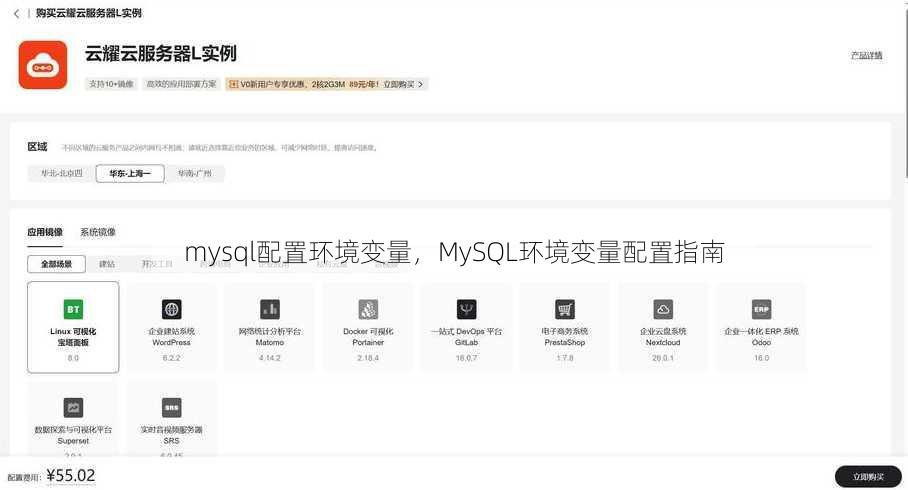Choose the Odoo ERP image icon
The width and height of the screenshot is (908, 490).
[x=761, y=309]
